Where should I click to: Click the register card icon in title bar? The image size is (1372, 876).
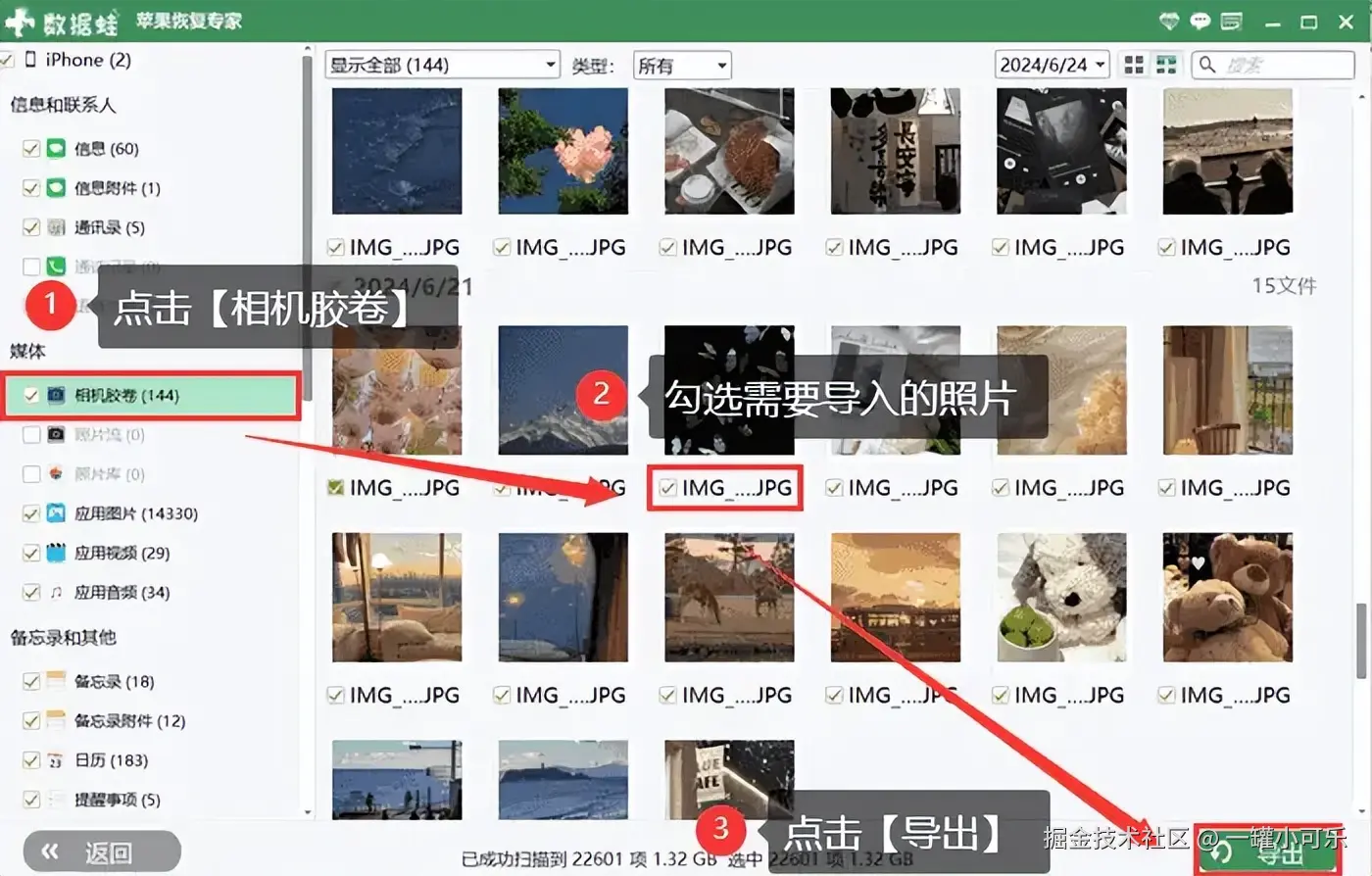click(1232, 21)
